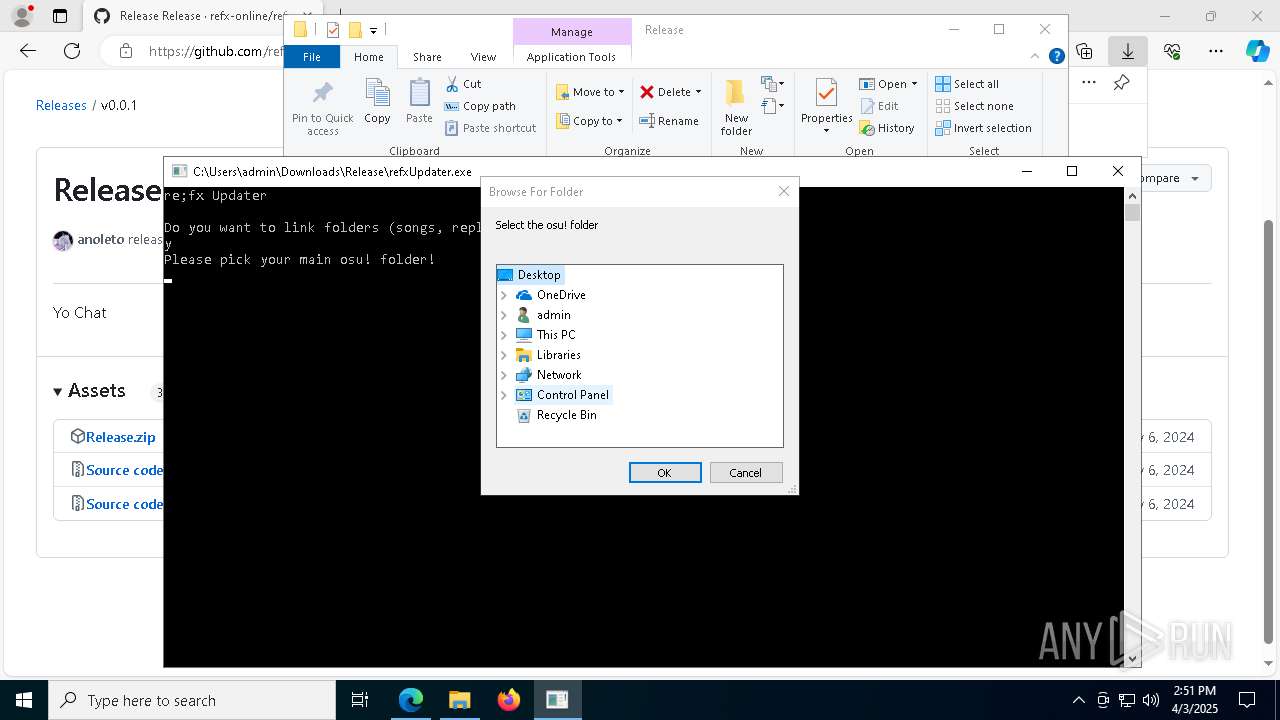Image resolution: width=1280 pixels, height=720 pixels.
Task: Open the Open dropdown in ribbon
Action: 888,84
